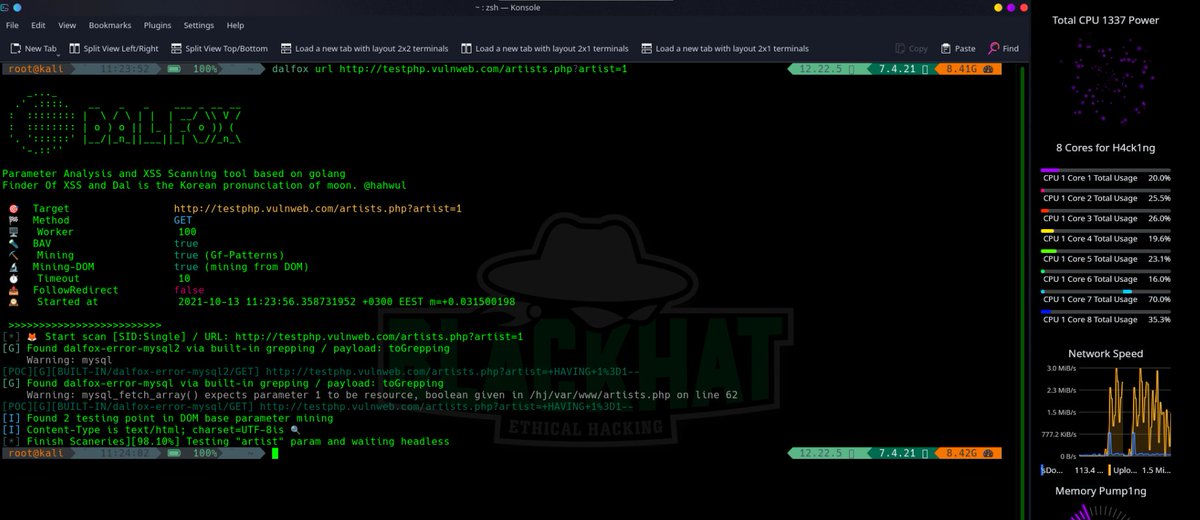Open the Settings menu
This screenshot has height=520, width=1200.
click(199, 25)
